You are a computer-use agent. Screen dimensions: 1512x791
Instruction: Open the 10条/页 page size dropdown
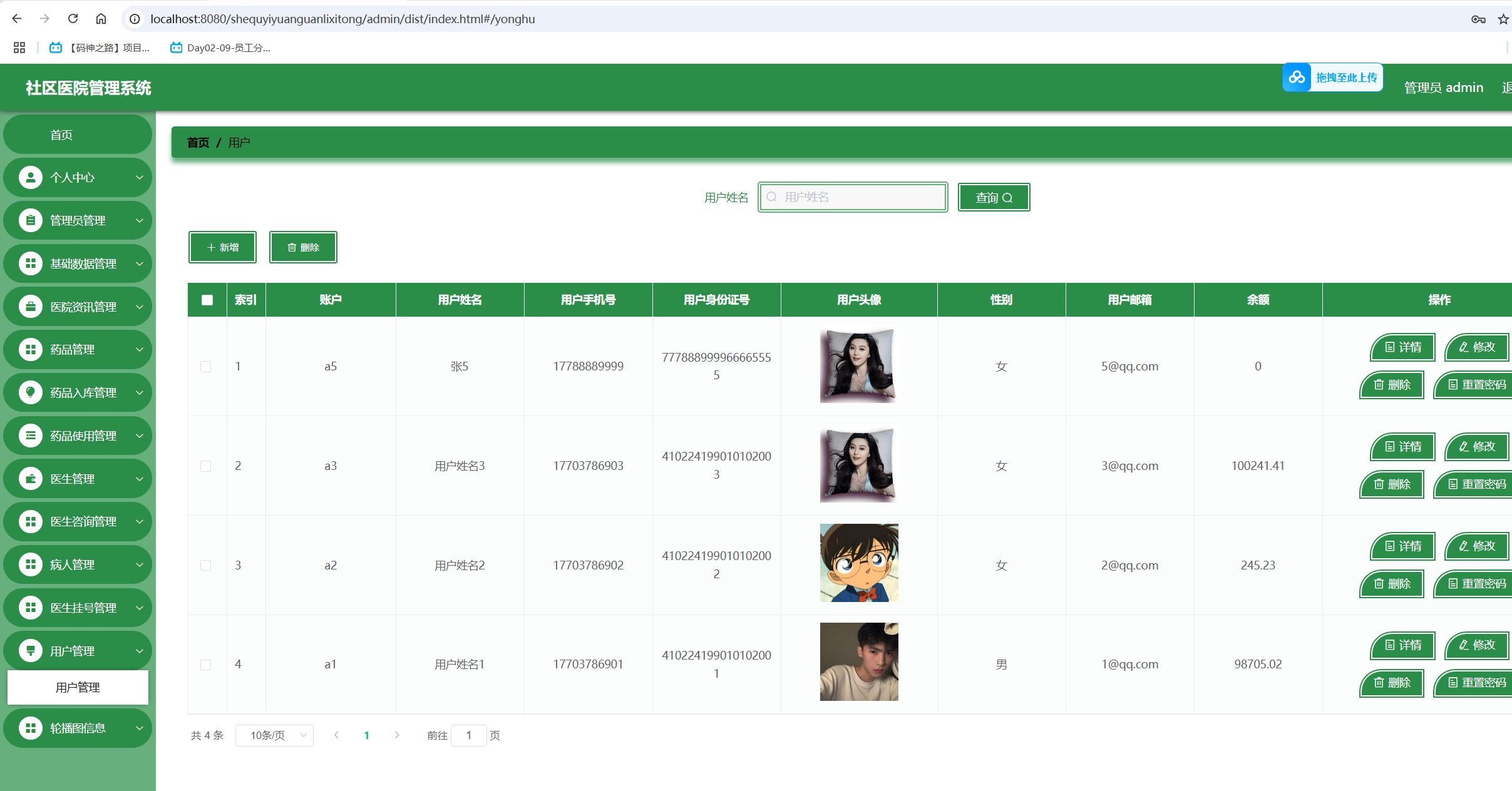point(274,735)
